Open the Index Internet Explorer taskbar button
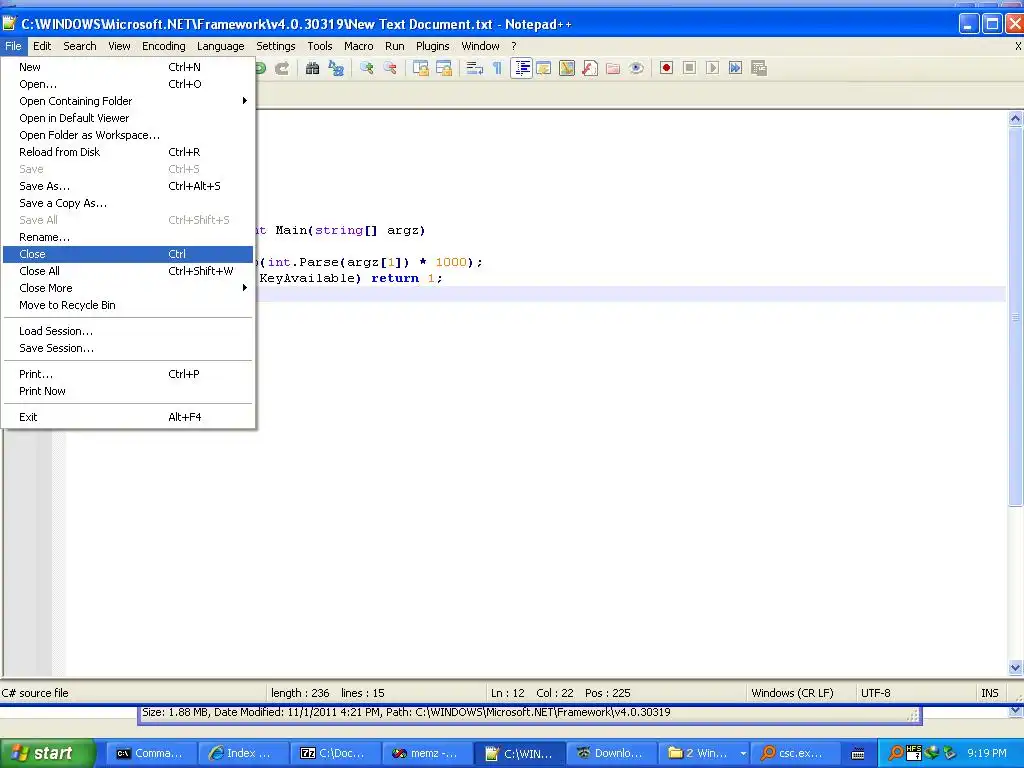Screen dimensions: 1024x768 point(242,753)
